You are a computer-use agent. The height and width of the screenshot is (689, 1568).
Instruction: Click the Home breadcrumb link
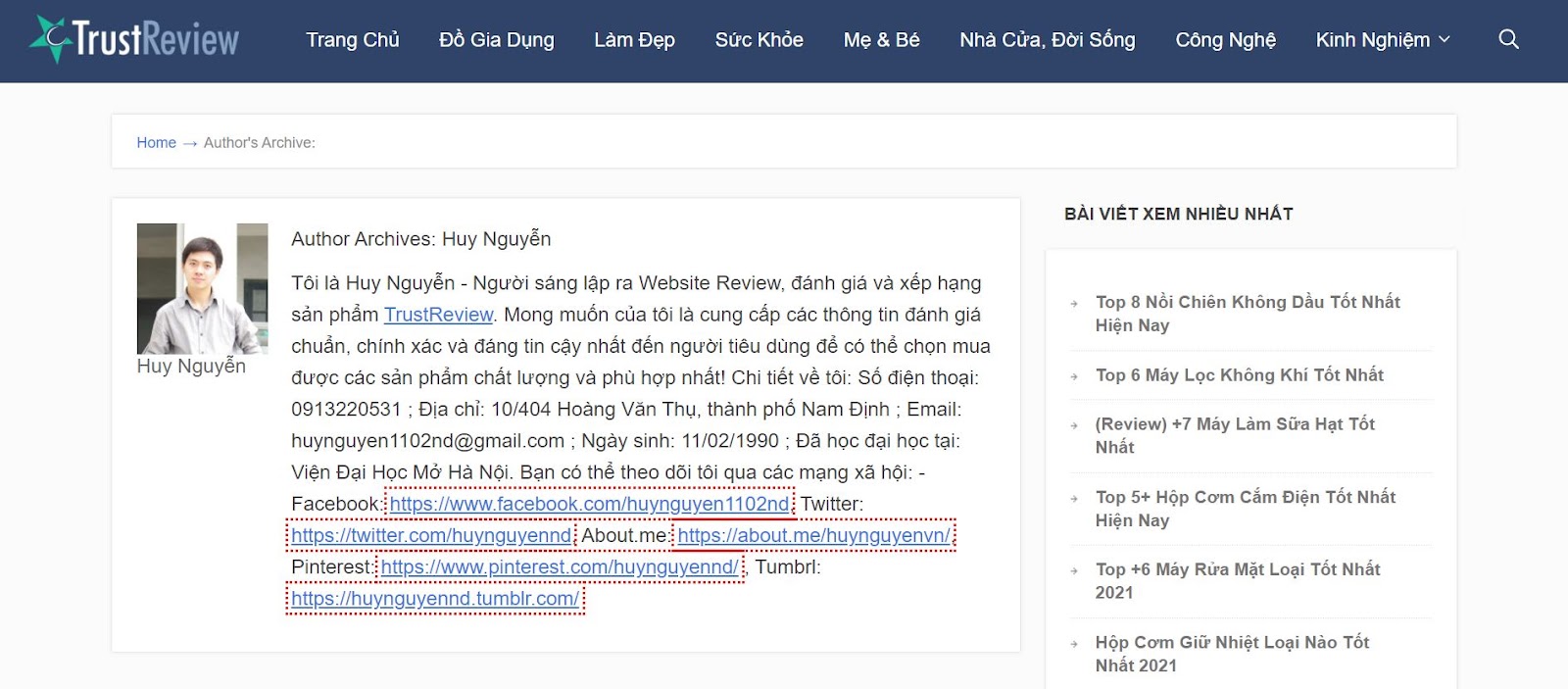(156, 143)
